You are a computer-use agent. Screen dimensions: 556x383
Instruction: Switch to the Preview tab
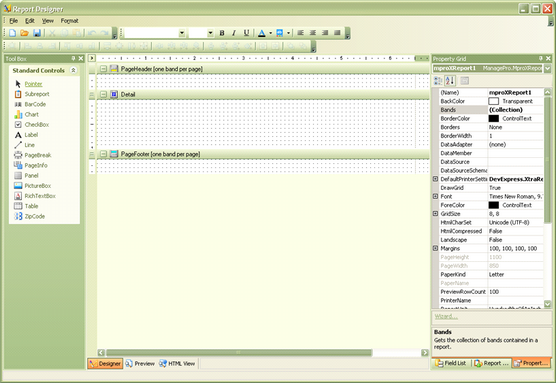(140, 363)
